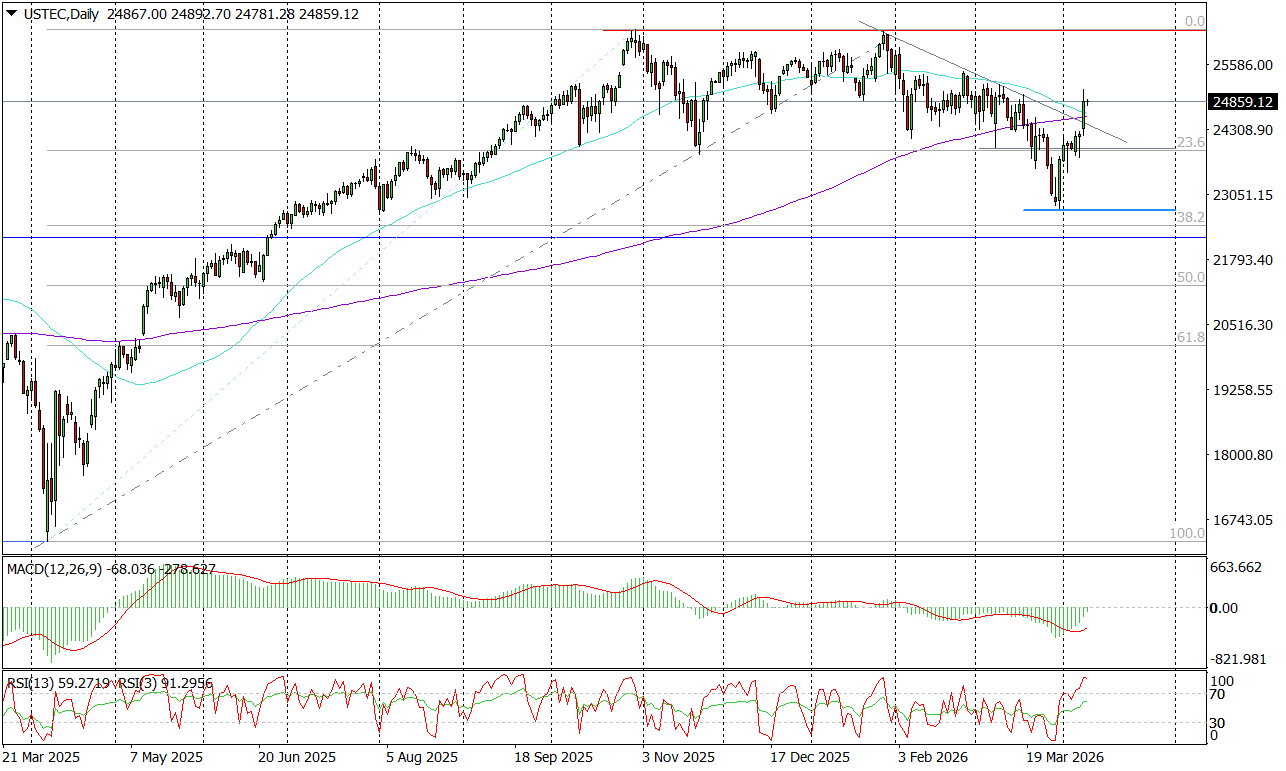Click the Fibonacci 50.0 level label
The height and width of the screenshot is (771, 1286).
click(x=1190, y=277)
